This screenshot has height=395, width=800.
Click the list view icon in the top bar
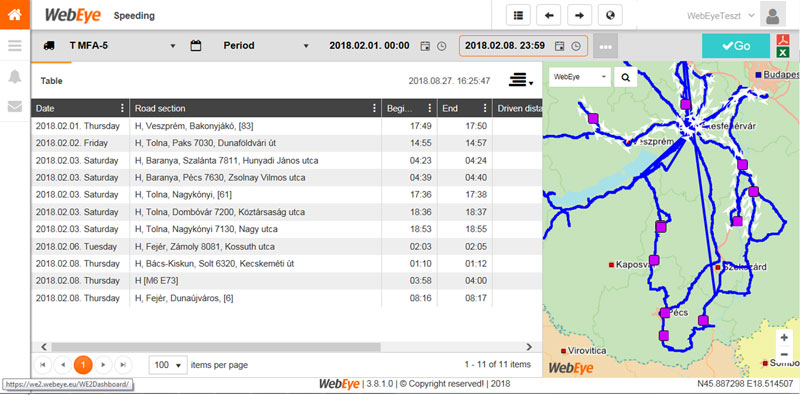click(x=518, y=15)
